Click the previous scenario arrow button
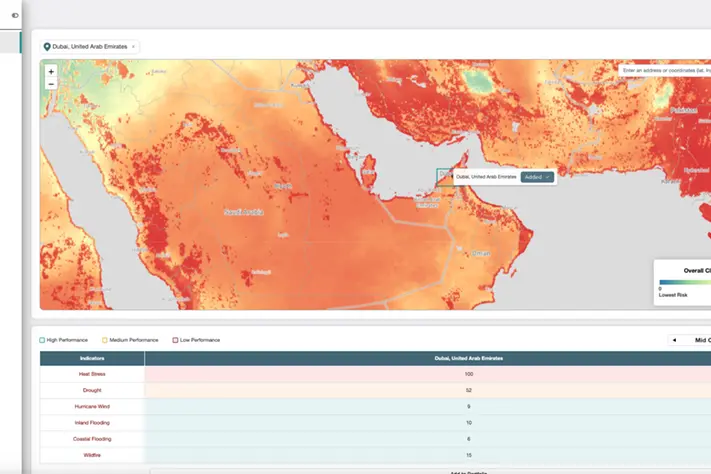 pos(674,340)
